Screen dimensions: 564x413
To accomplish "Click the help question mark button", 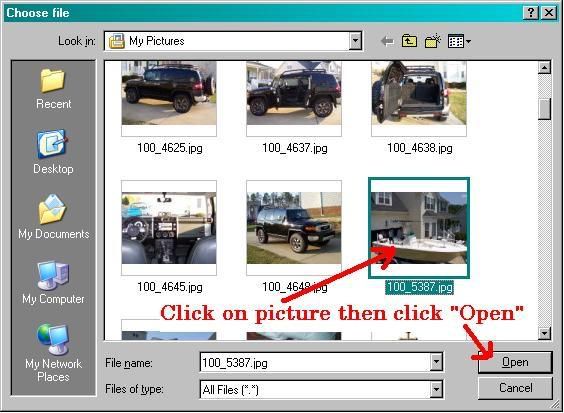I will pos(531,13).
